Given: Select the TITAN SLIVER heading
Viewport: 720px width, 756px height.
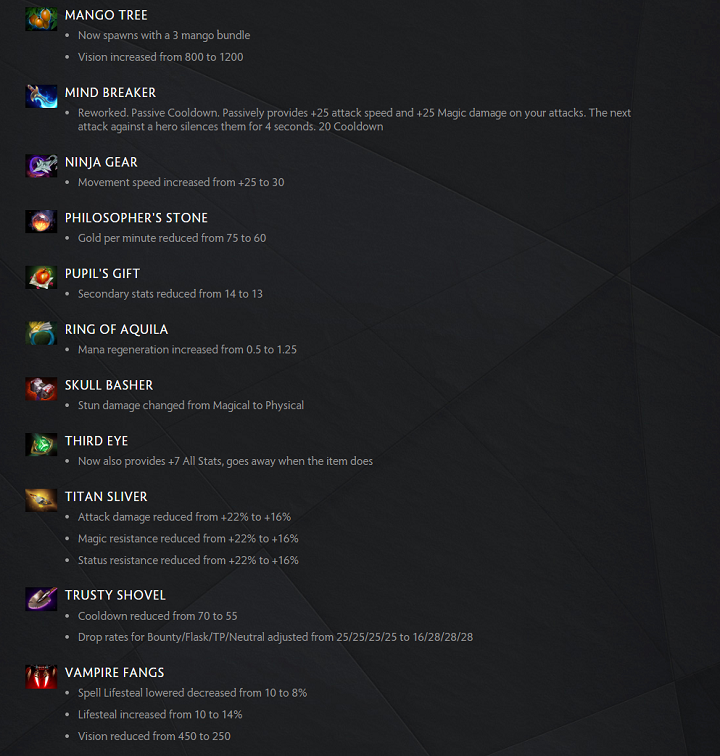Looking at the screenshot, I should click(106, 497).
